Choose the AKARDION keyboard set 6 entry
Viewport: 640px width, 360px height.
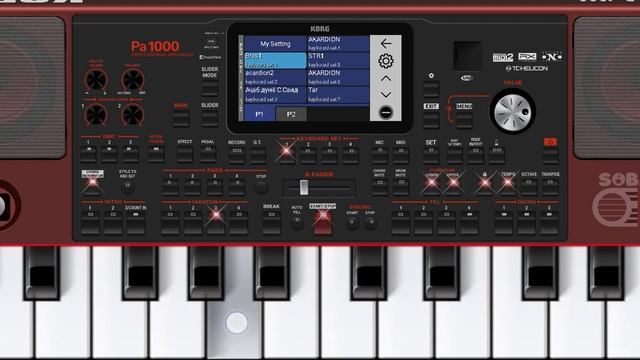tap(338, 77)
